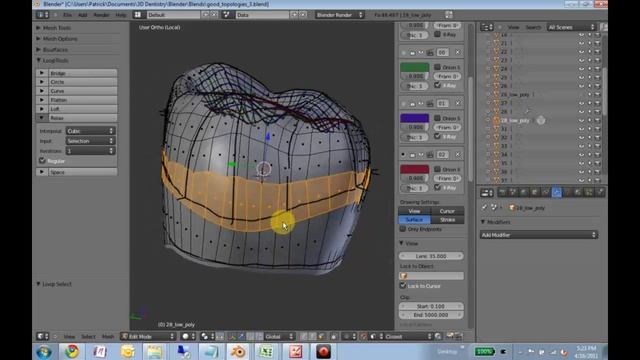Click the Space LoopTools button
The width and height of the screenshot is (640, 360).
coord(83,172)
